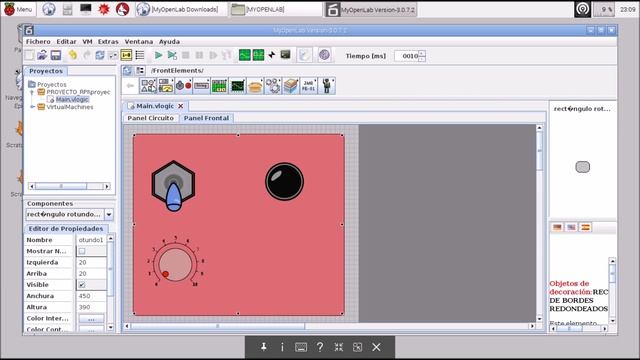This screenshot has width=640, height=360.
Task: Click the toggle switch on front panel
Action: coord(173,186)
